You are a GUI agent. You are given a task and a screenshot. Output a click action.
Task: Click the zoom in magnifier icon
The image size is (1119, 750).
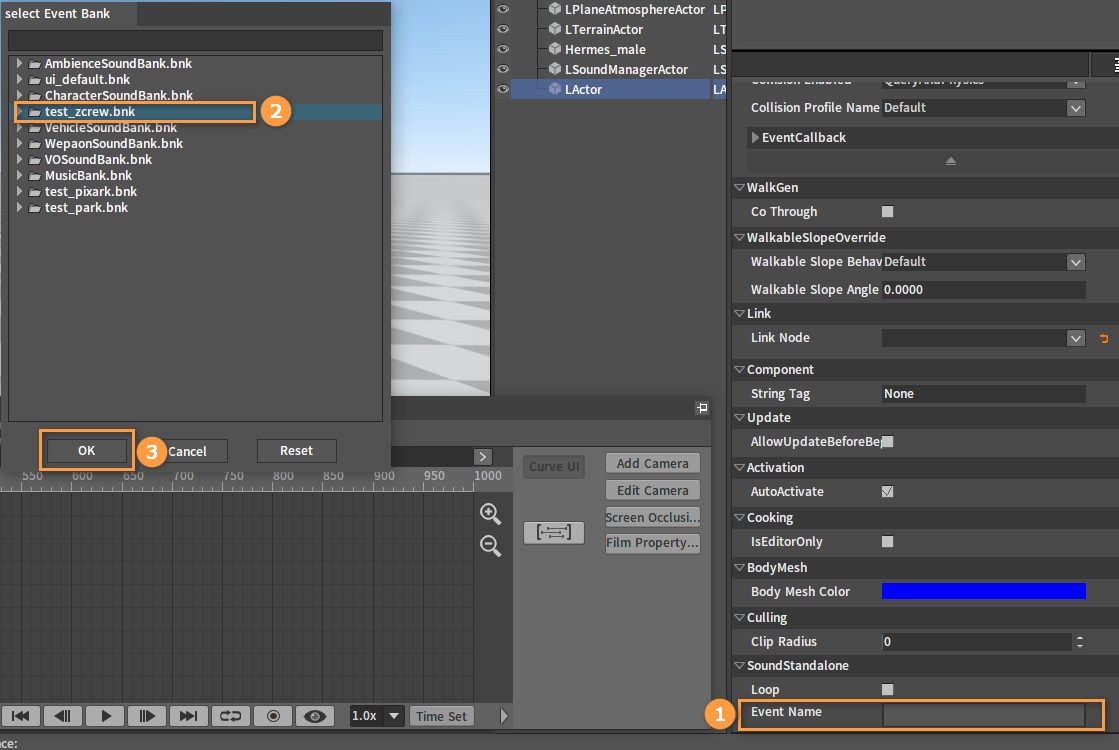tap(490, 514)
